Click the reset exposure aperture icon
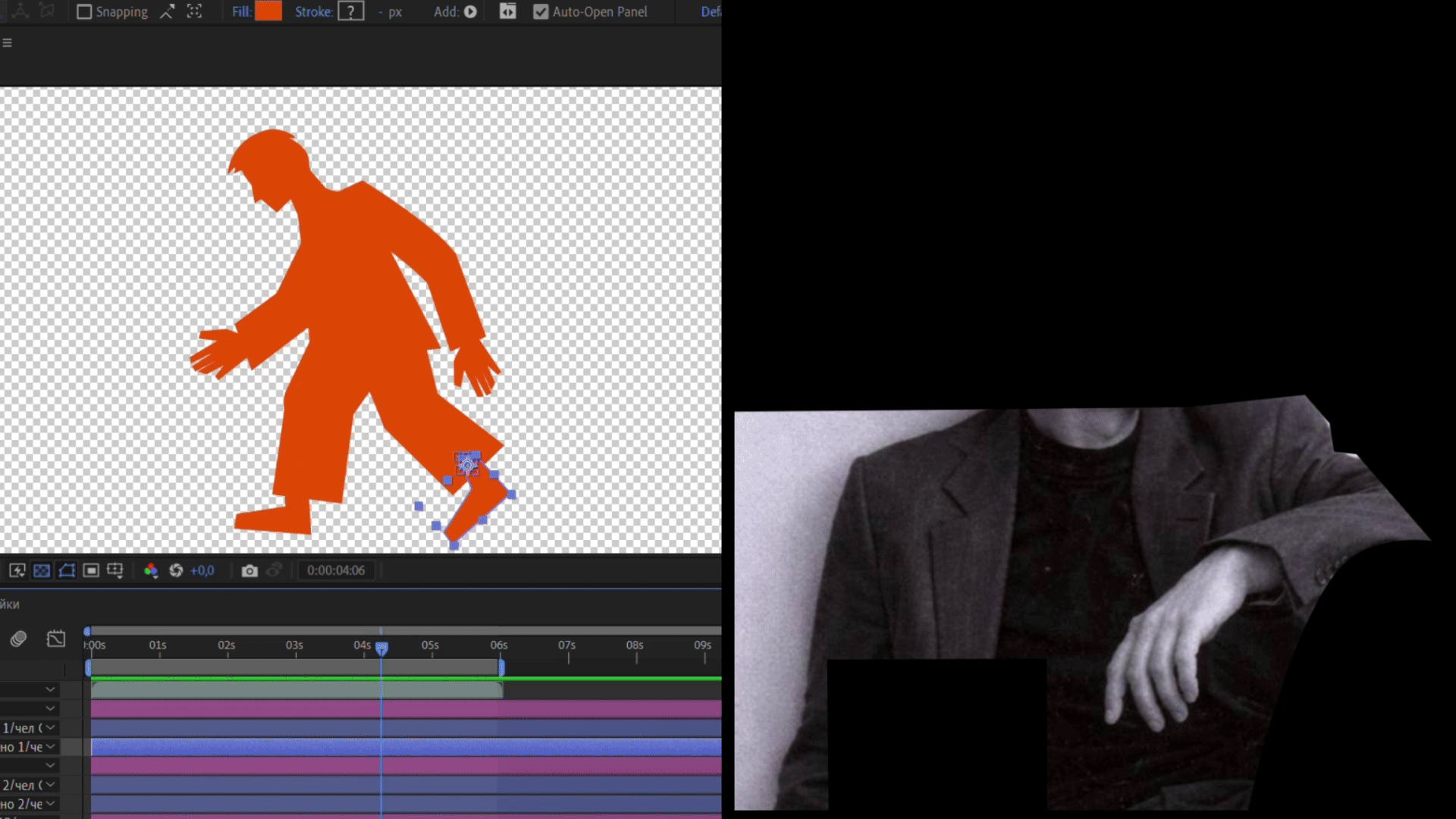Image resolution: width=1456 pixels, height=819 pixels. [x=176, y=570]
